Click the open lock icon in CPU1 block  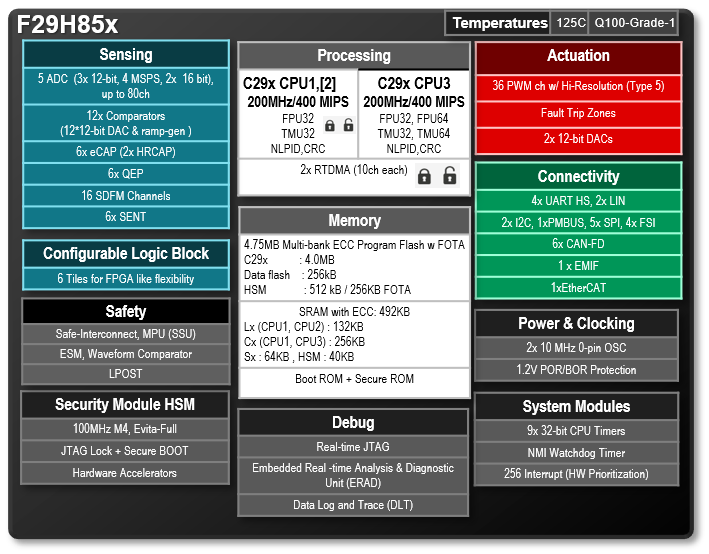[x=347, y=125]
